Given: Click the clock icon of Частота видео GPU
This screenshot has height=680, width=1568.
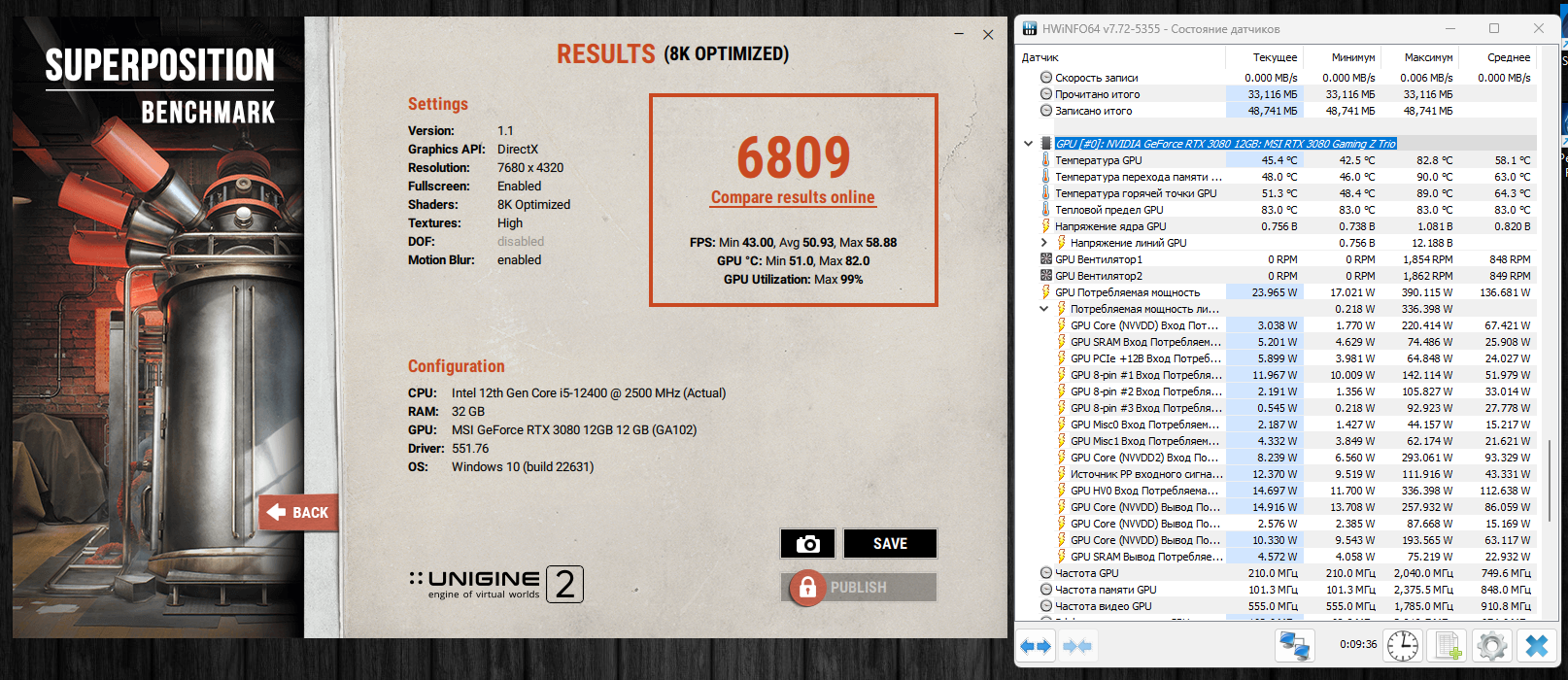Looking at the screenshot, I should (1046, 606).
